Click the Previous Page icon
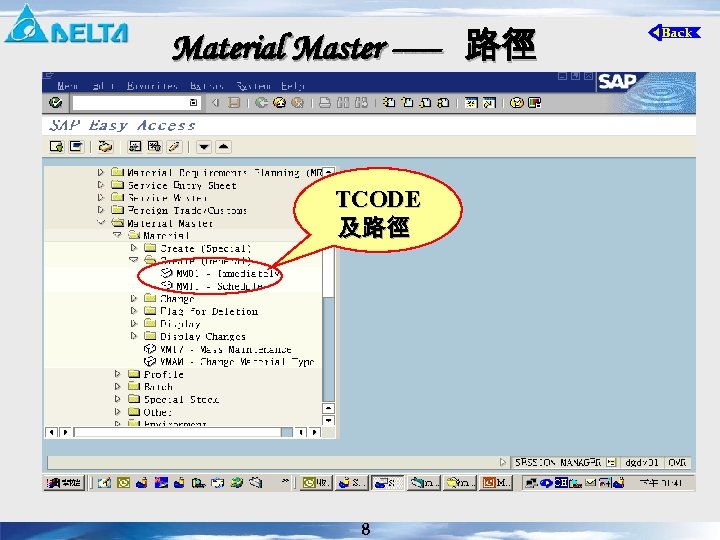Image resolution: width=720 pixels, height=540 pixels. pos(407,103)
